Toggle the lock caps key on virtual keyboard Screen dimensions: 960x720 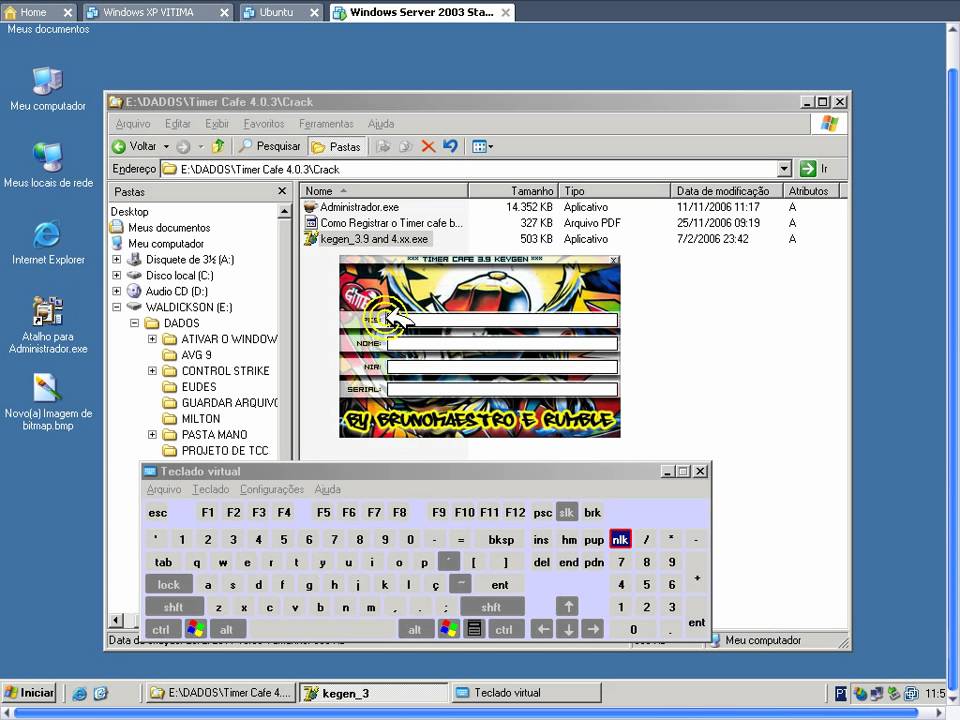(168, 585)
